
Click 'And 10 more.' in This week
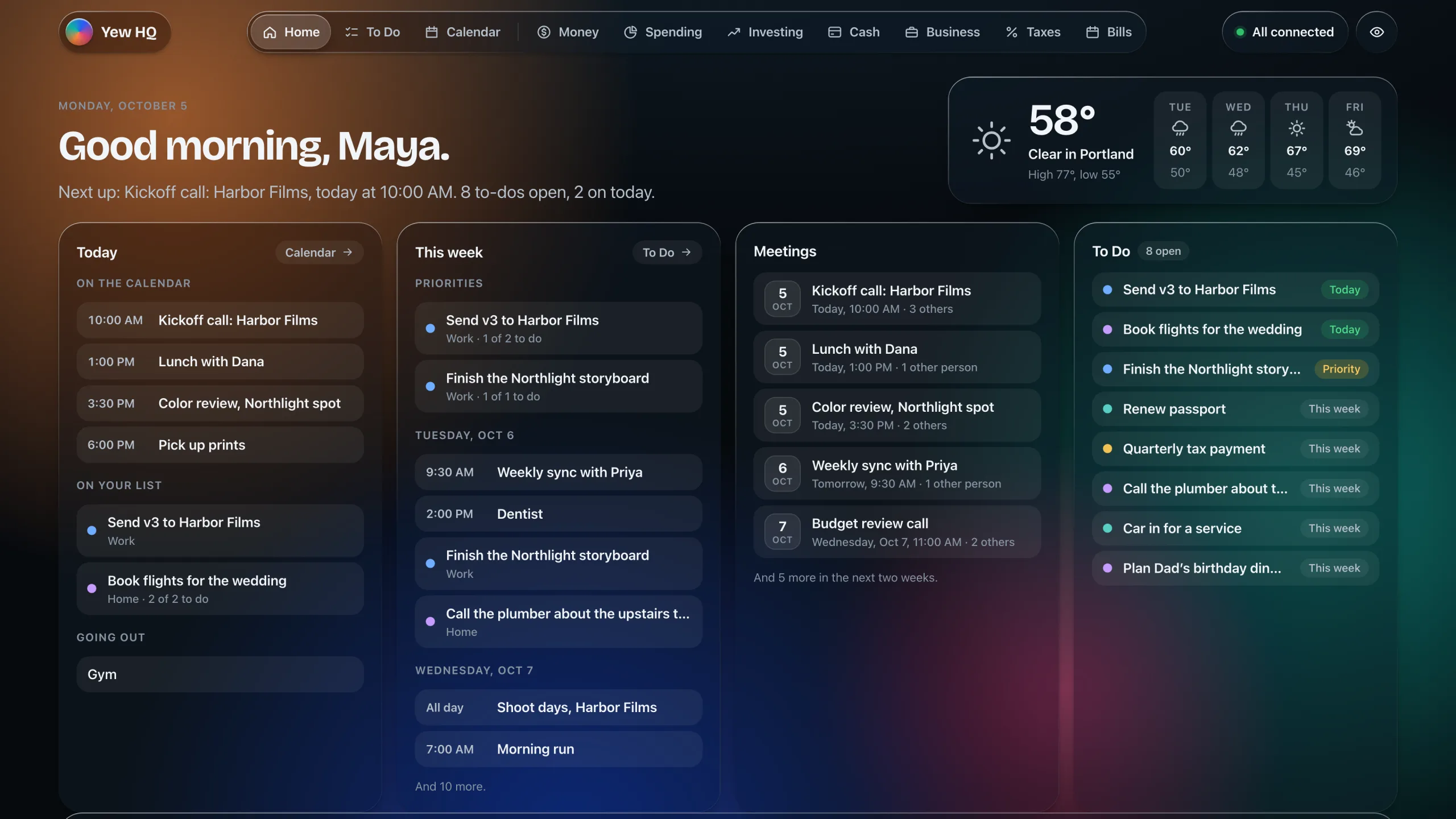[450, 787]
